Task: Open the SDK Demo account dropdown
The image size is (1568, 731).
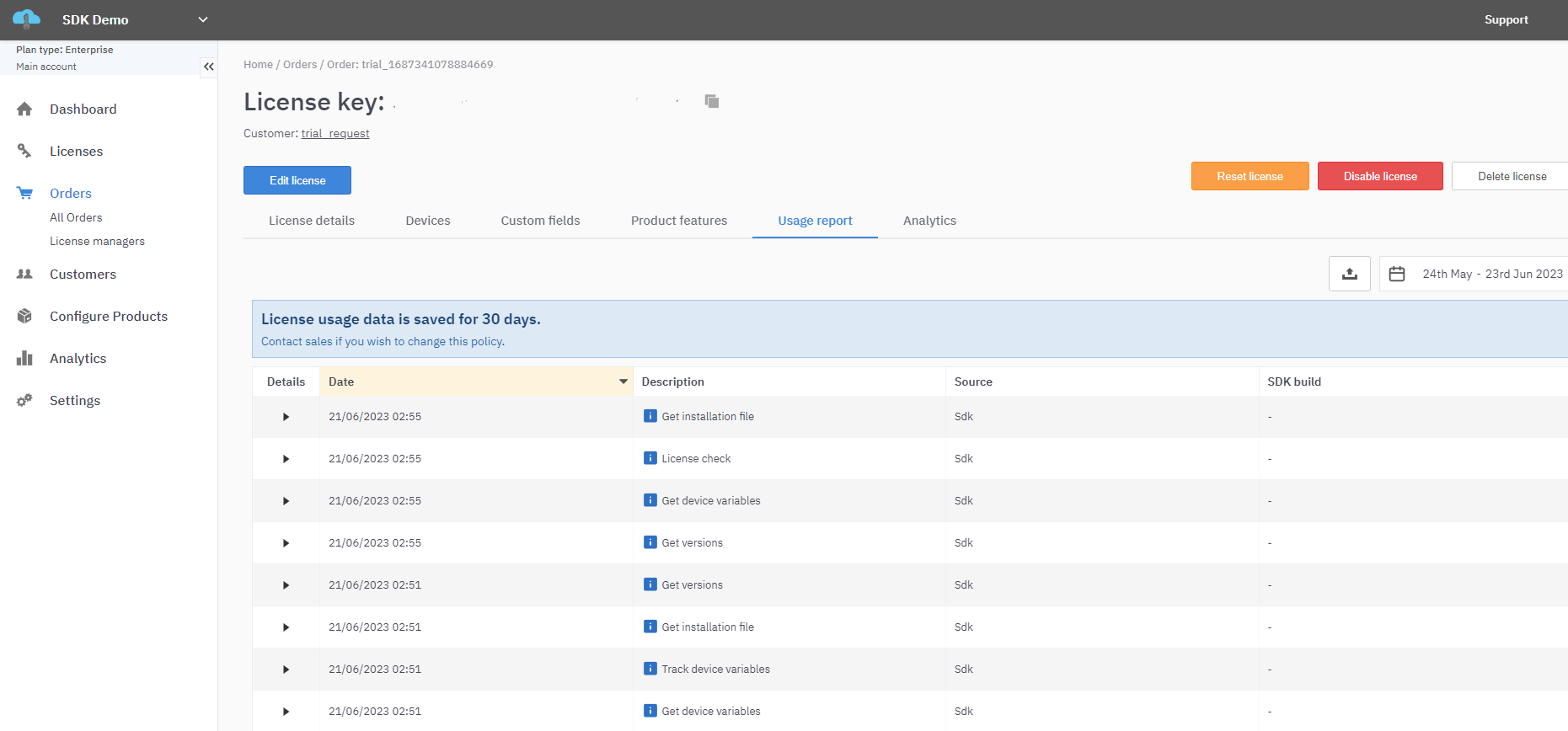Action: 202,19
